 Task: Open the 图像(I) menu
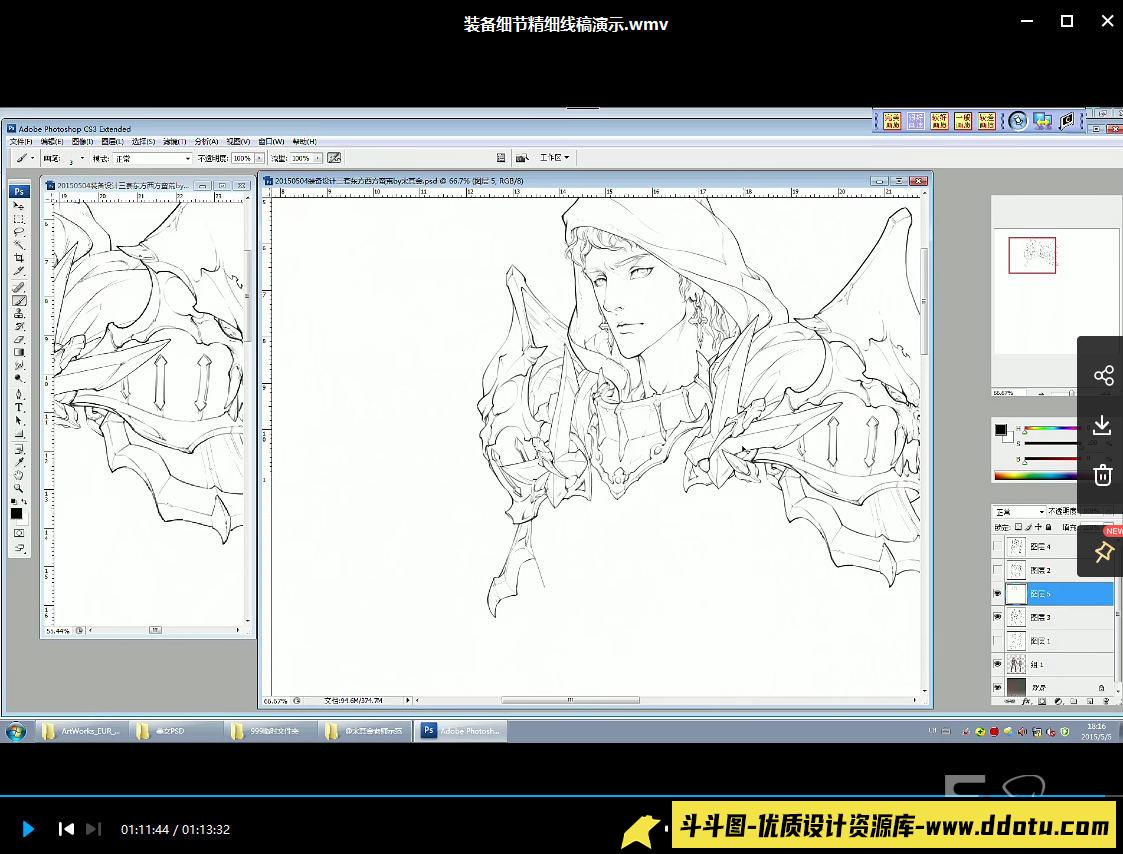coord(82,142)
